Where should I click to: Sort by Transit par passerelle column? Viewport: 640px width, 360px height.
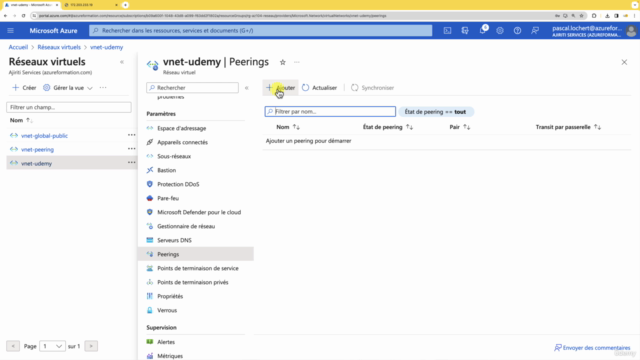point(568,127)
